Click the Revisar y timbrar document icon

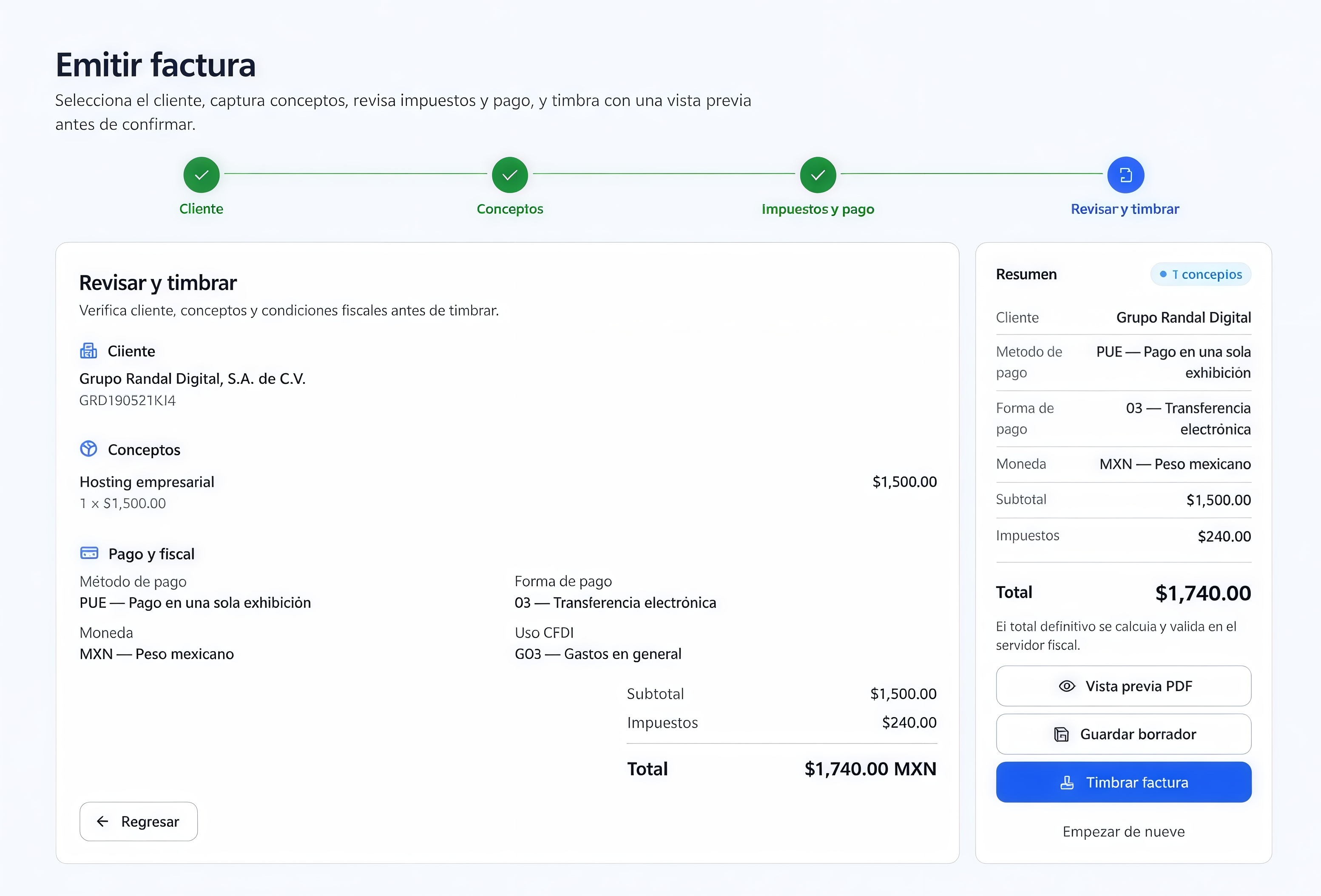pos(1125,174)
